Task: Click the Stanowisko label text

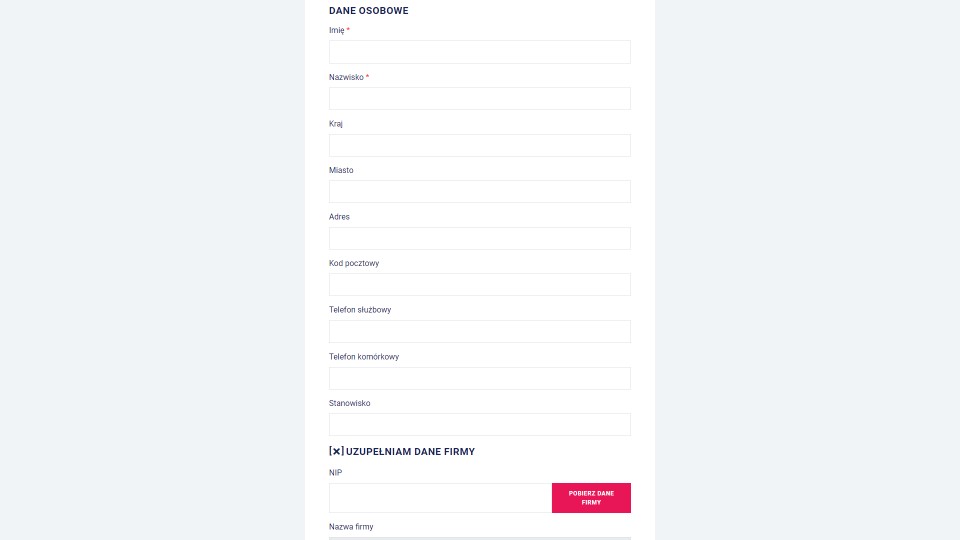Action: 350,403
